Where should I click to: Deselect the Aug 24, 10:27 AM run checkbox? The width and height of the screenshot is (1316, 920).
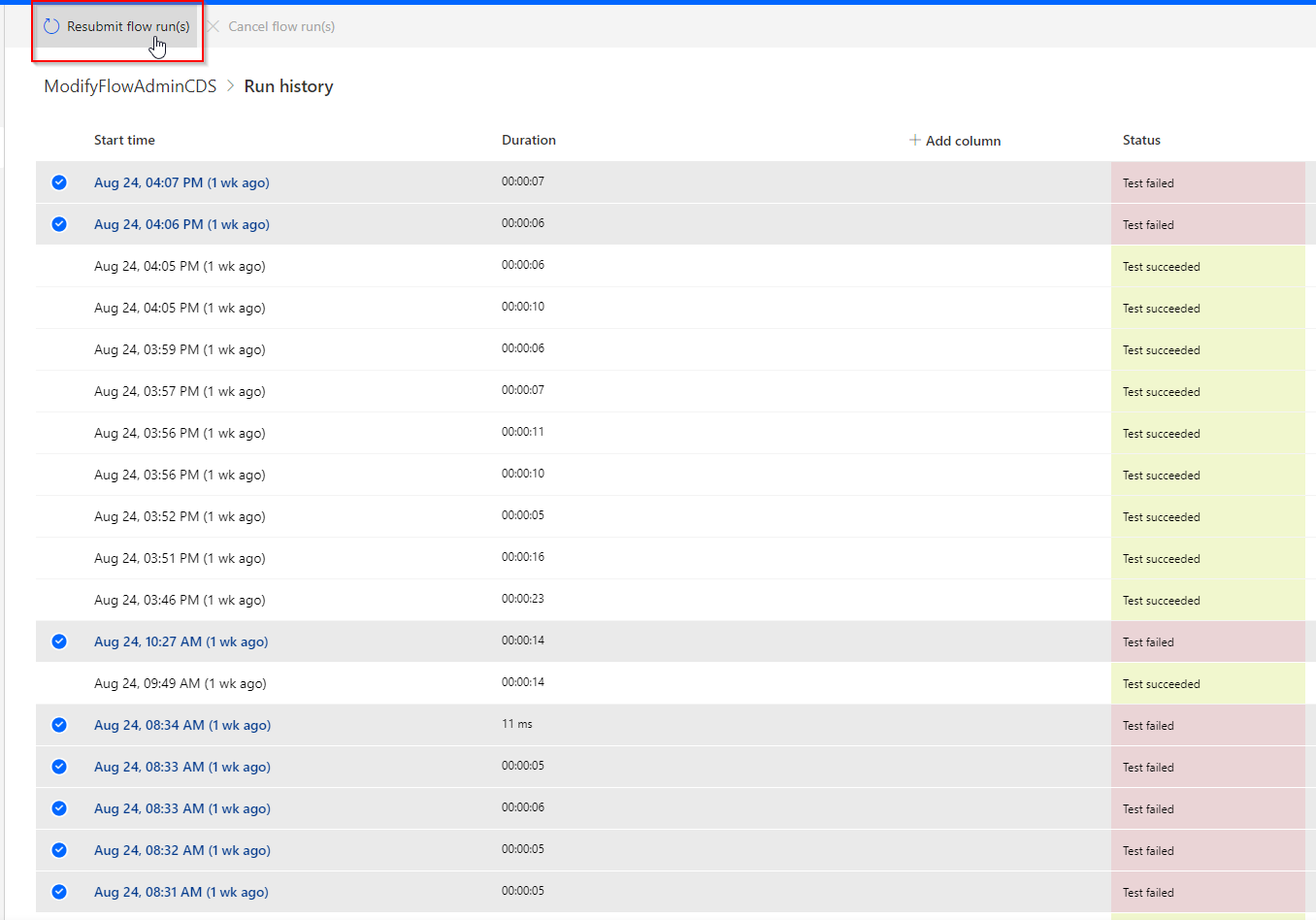[59, 641]
